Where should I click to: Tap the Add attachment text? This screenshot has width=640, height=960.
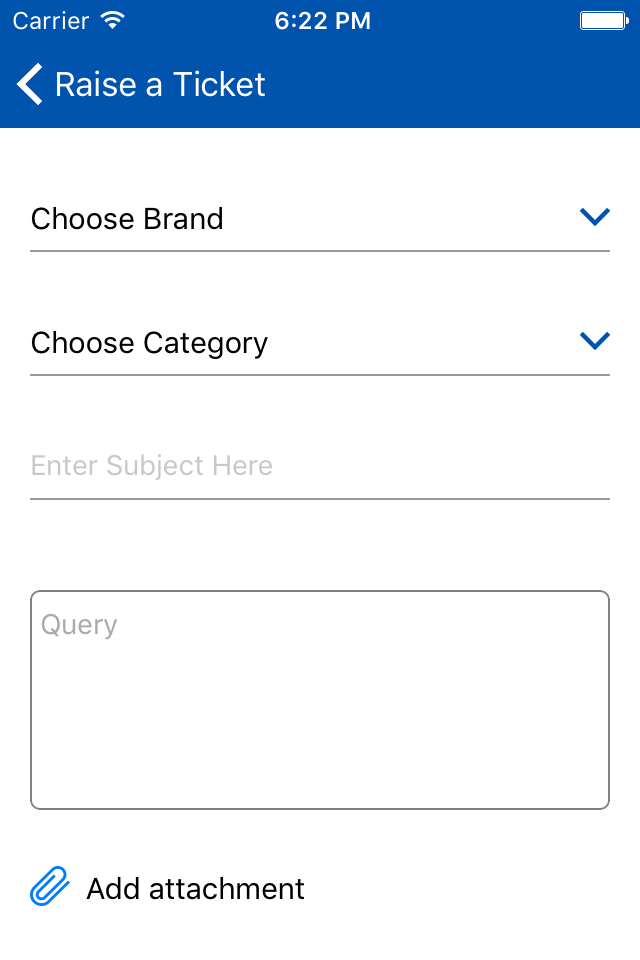tap(195, 888)
